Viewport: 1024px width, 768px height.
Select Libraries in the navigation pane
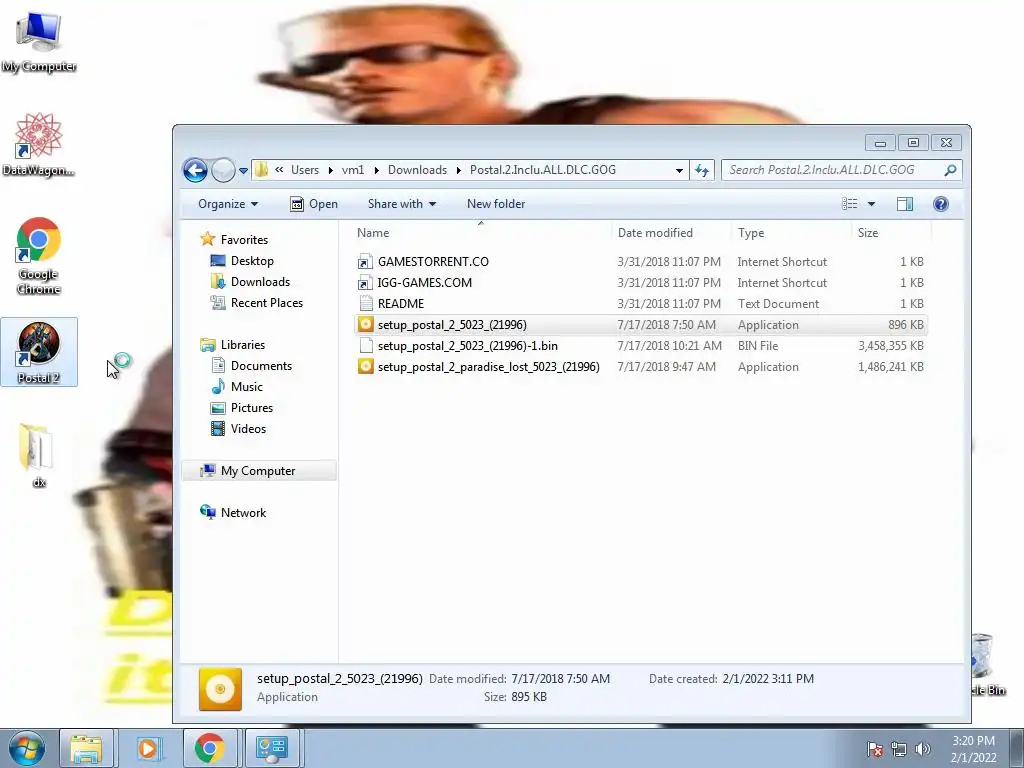pos(242,345)
